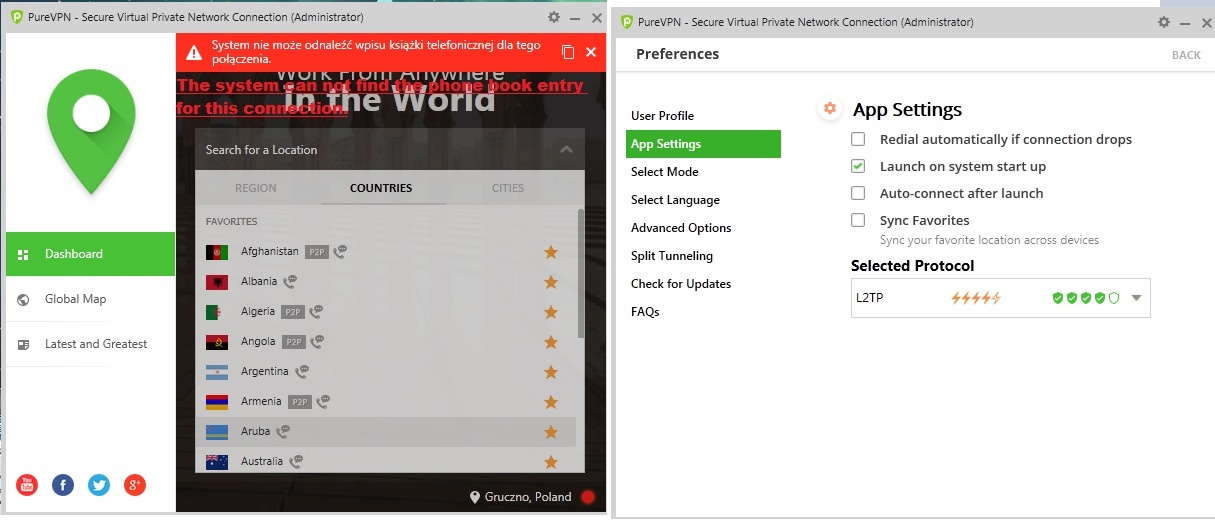The width and height of the screenshot is (1215, 522).
Task: Switch to the CITIES tab
Action: click(x=508, y=188)
